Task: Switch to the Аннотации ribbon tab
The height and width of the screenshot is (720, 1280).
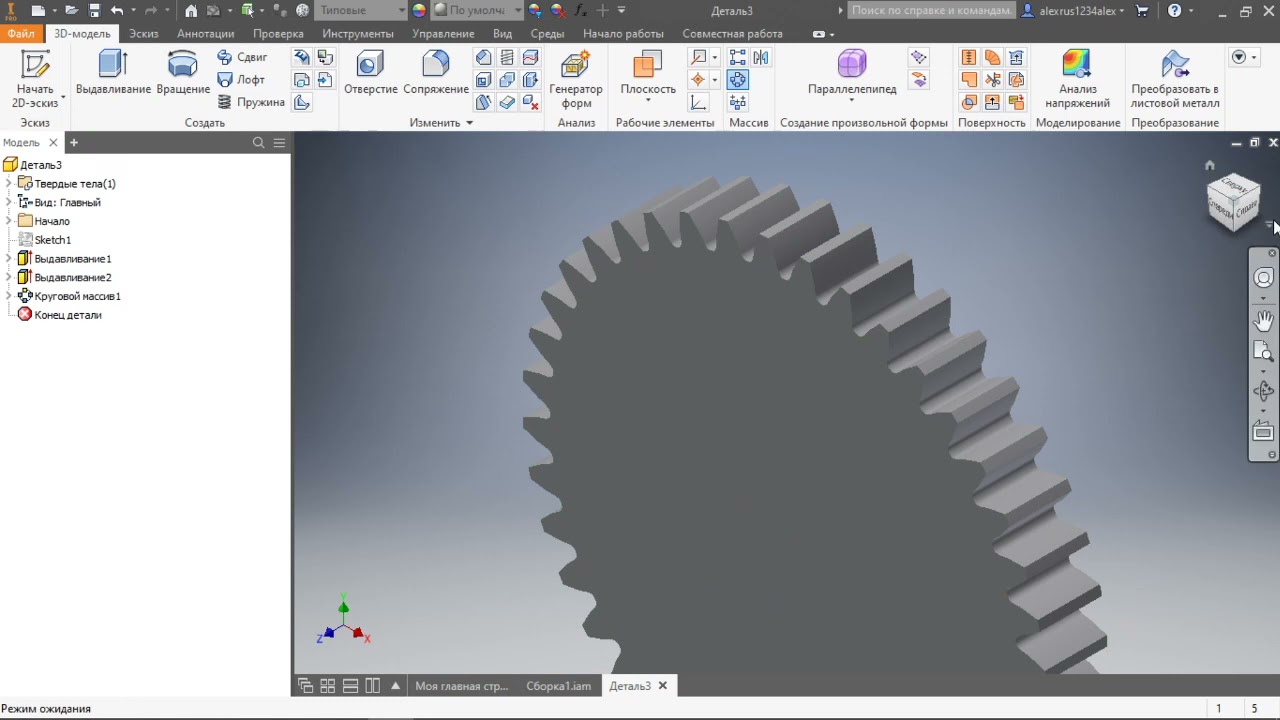Action: tap(205, 33)
